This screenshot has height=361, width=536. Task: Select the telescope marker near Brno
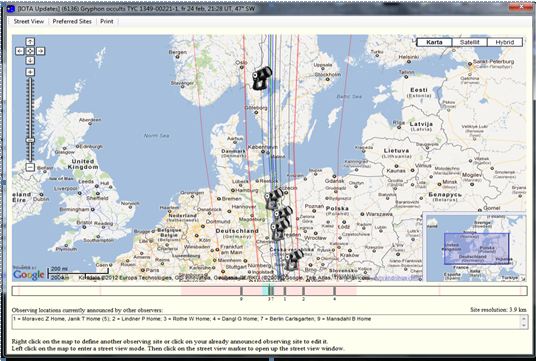click(293, 260)
